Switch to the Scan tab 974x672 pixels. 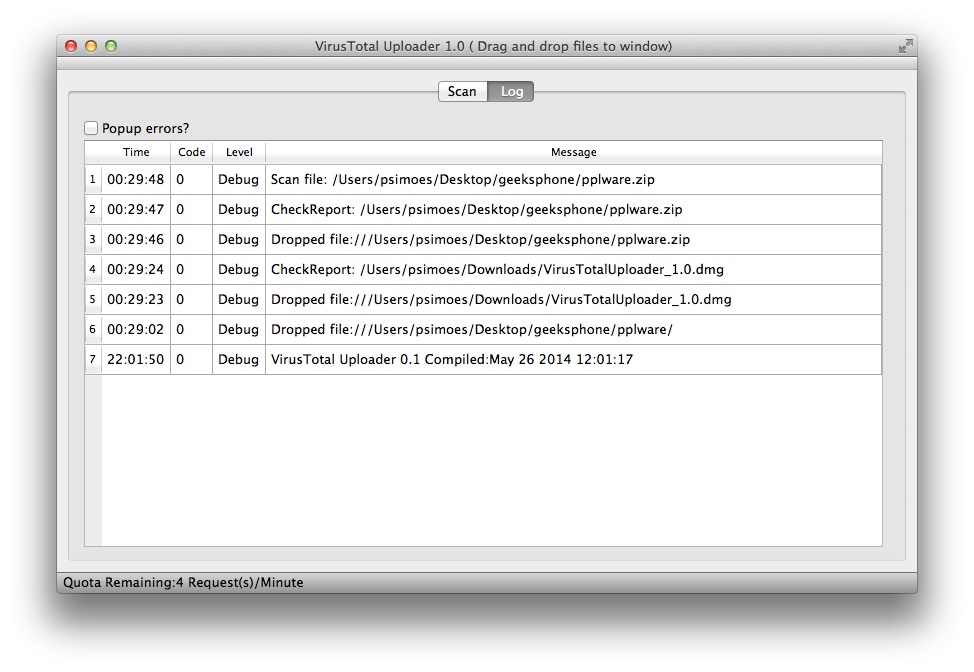462,91
